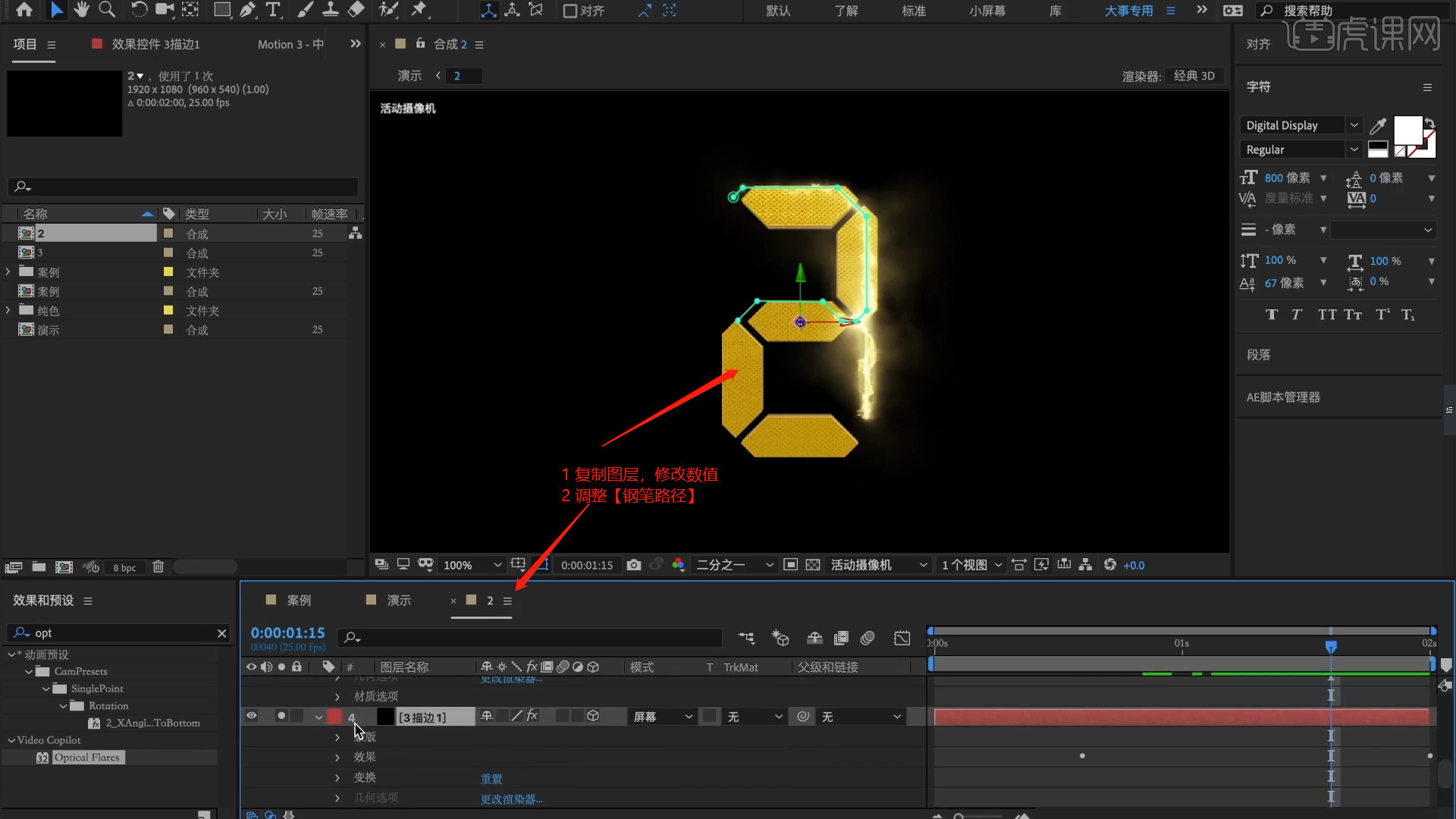1456x819 pixels.
Task: Select the Rotation tool
Action: [139, 10]
